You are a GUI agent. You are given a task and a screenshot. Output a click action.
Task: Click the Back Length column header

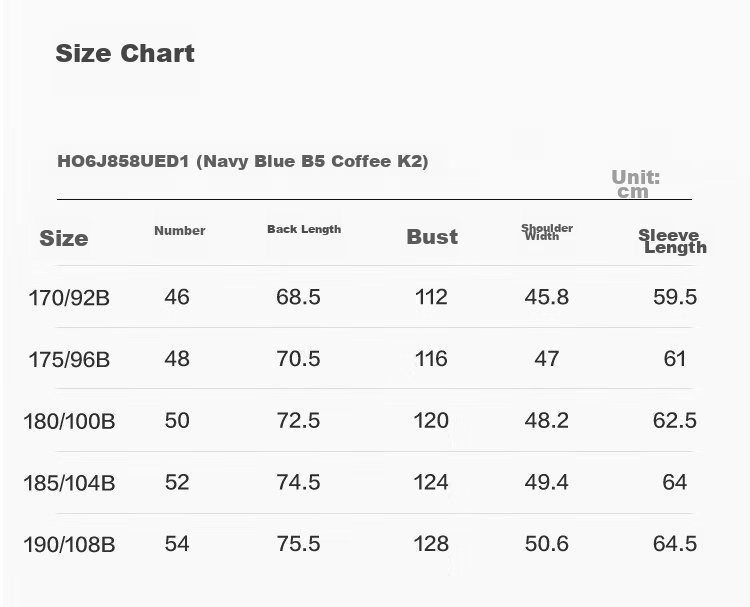click(304, 229)
